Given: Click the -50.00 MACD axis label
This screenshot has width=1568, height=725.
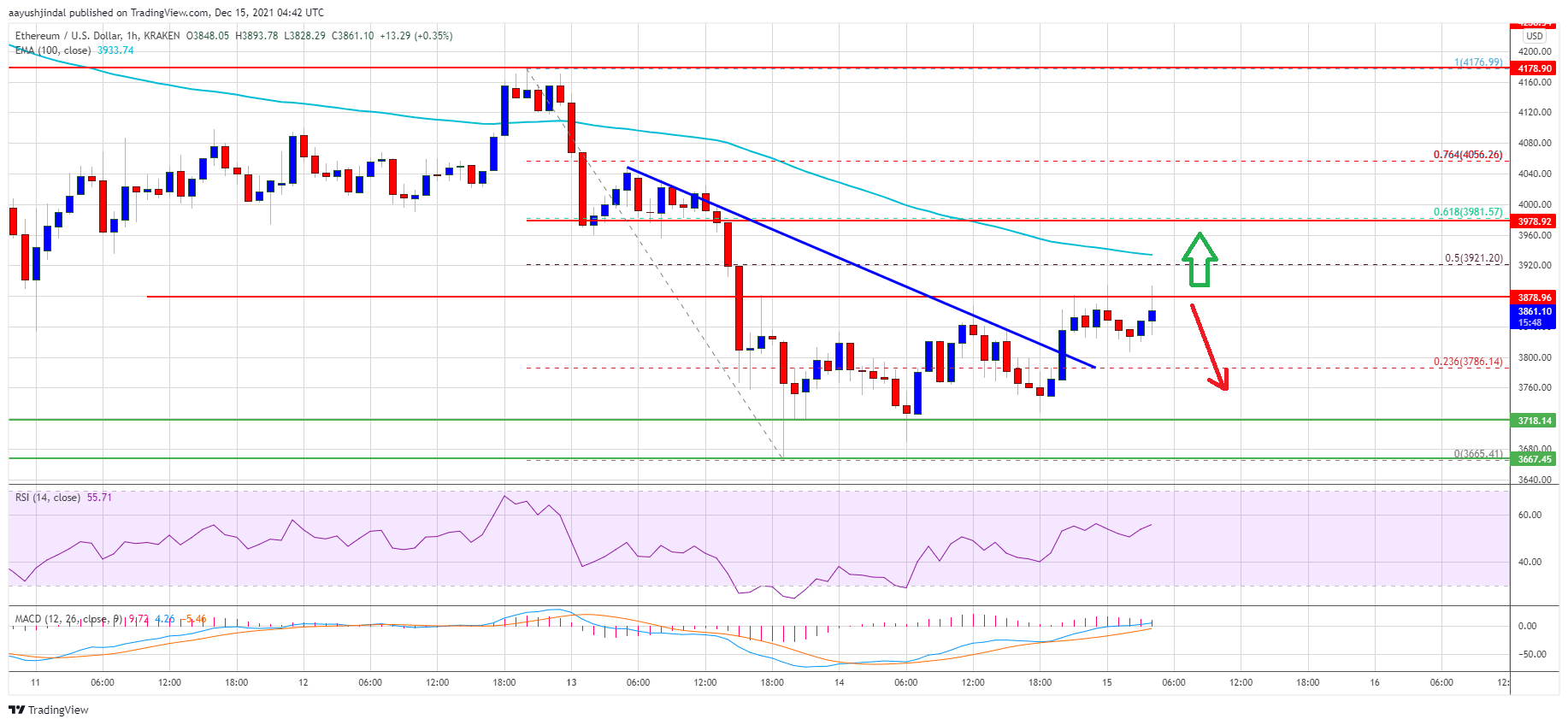Looking at the screenshot, I should pos(1531,654).
